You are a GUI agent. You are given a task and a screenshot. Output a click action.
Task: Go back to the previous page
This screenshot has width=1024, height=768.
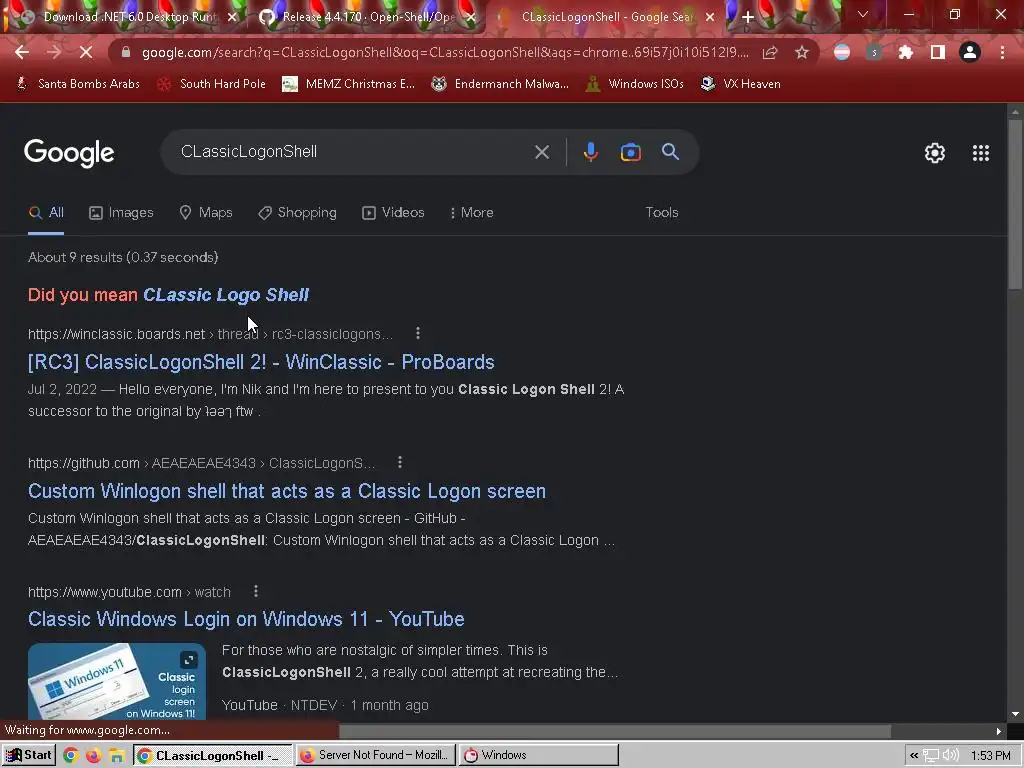point(22,52)
